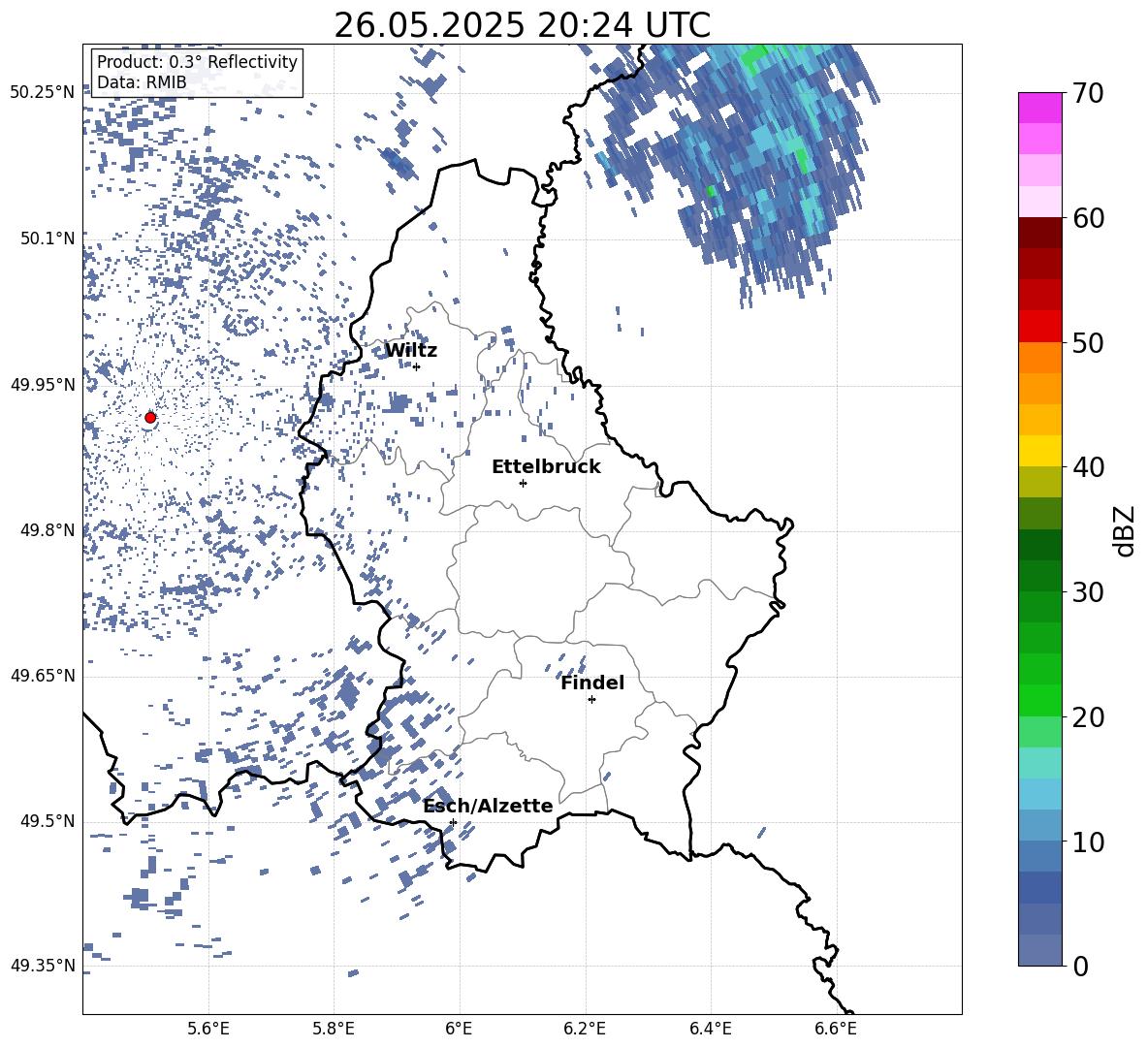The image size is (1148, 1048).
Task: Click the Esch/Alzette station cross marker
Action: (x=453, y=822)
